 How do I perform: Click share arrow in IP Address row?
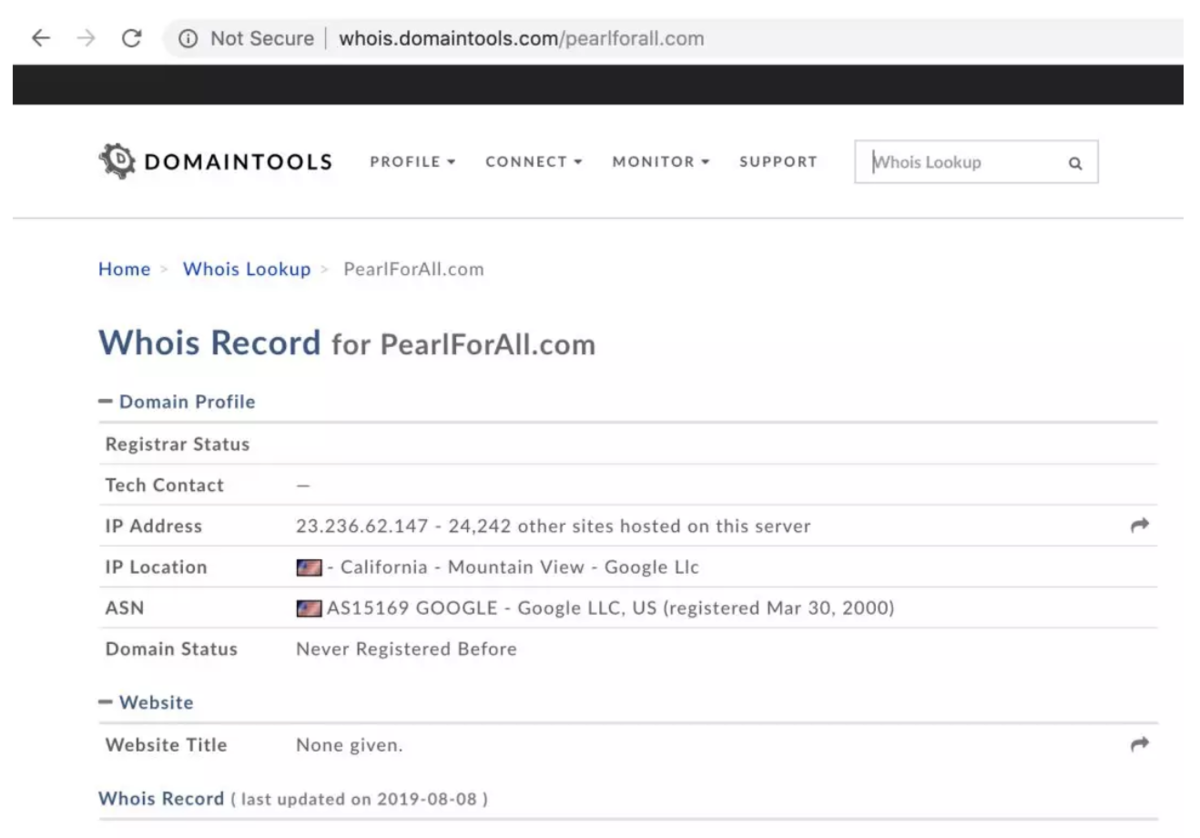(x=1139, y=525)
